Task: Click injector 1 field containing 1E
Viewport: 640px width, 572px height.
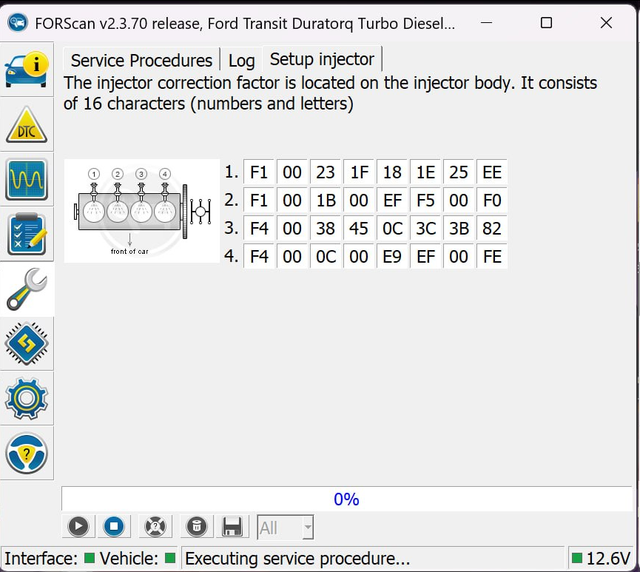Action: [x=425, y=172]
